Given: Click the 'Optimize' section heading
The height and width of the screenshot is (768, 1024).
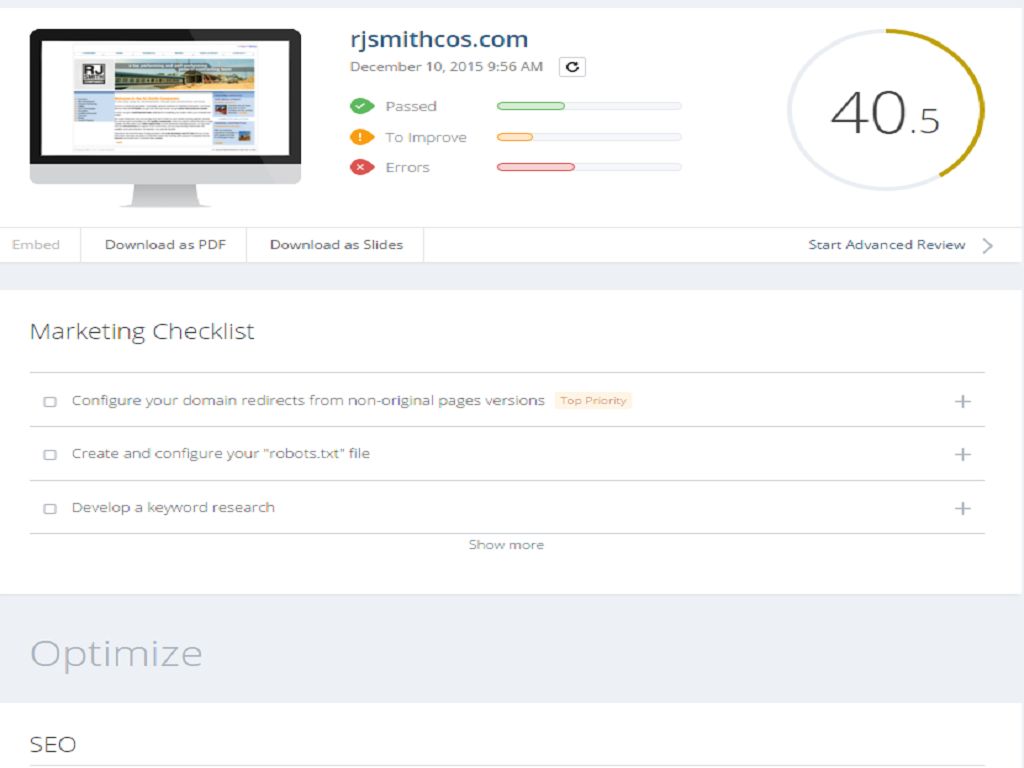Looking at the screenshot, I should (116, 654).
